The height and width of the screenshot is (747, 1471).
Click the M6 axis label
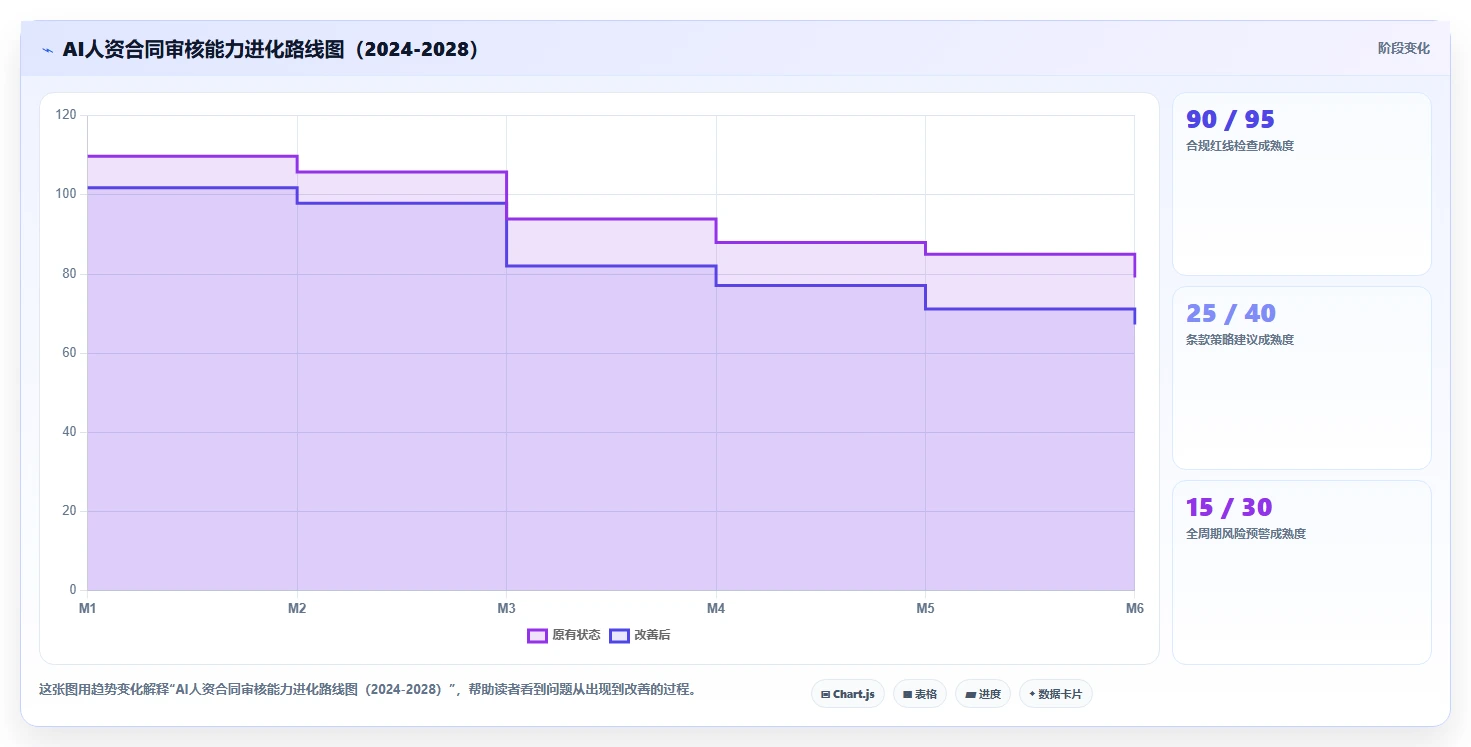1134,608
